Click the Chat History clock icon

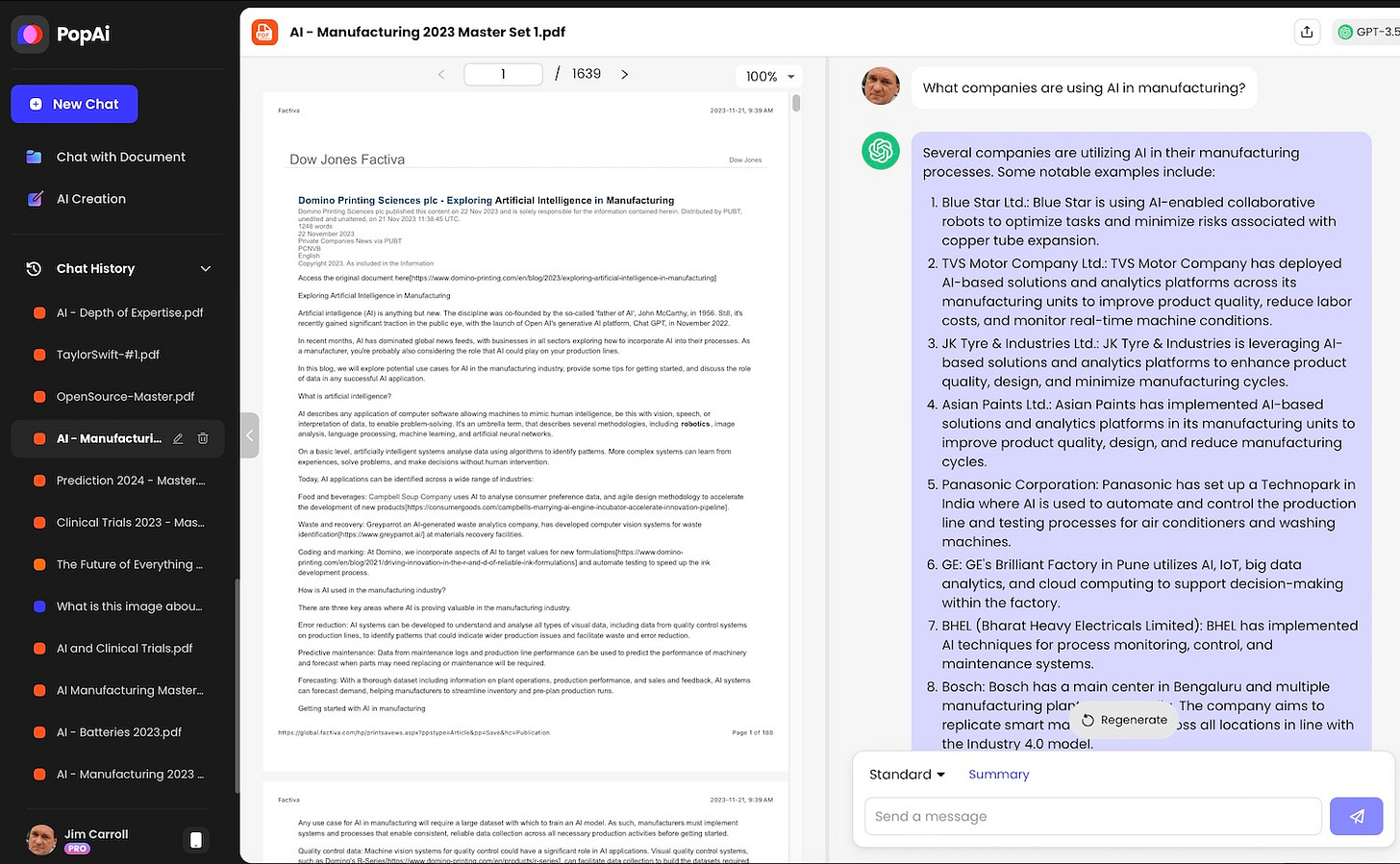34,269
